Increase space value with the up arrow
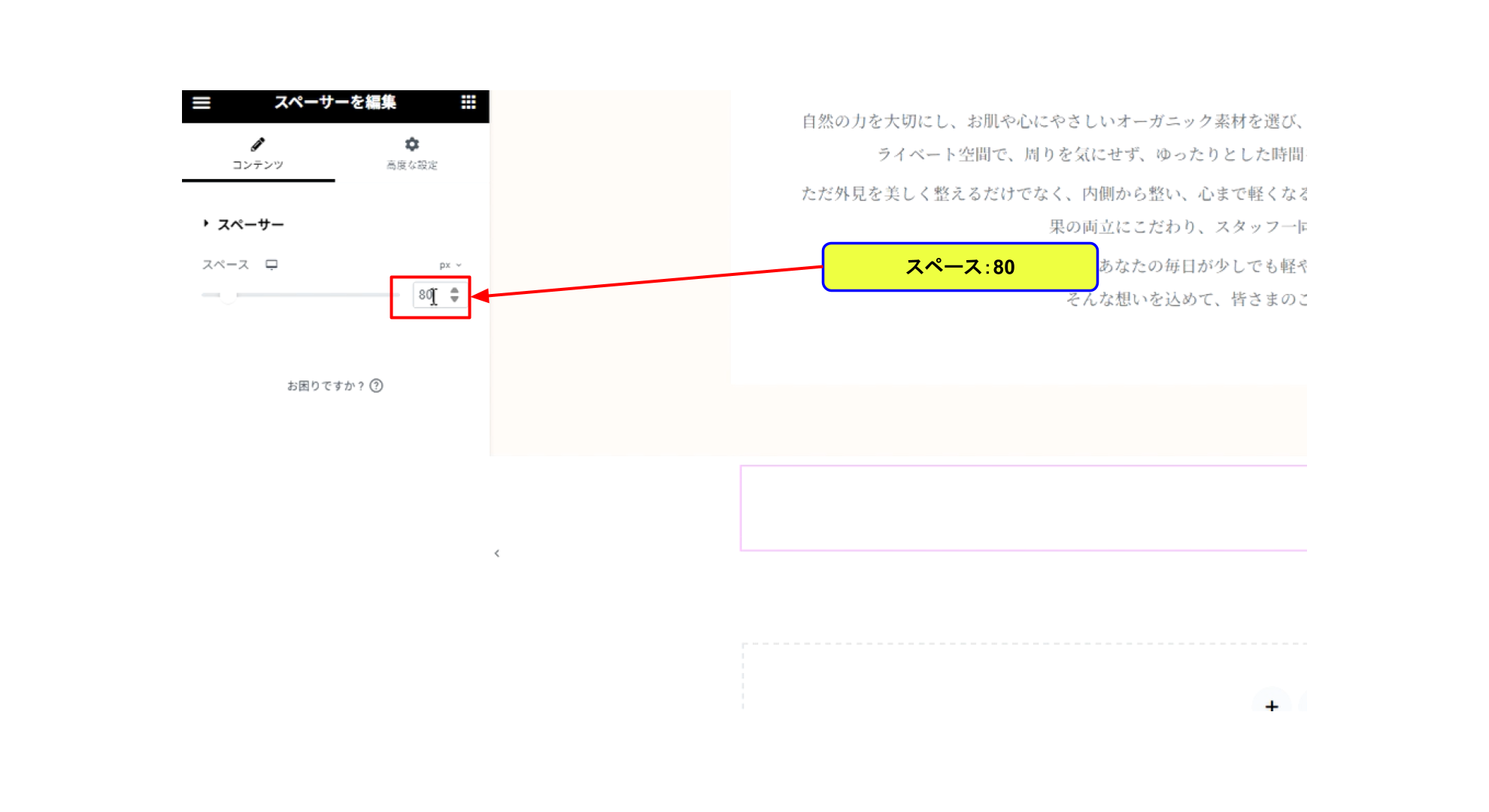The height and width of the screenshot is (812, 1489). pyautogui.click(x=454, y=290)
